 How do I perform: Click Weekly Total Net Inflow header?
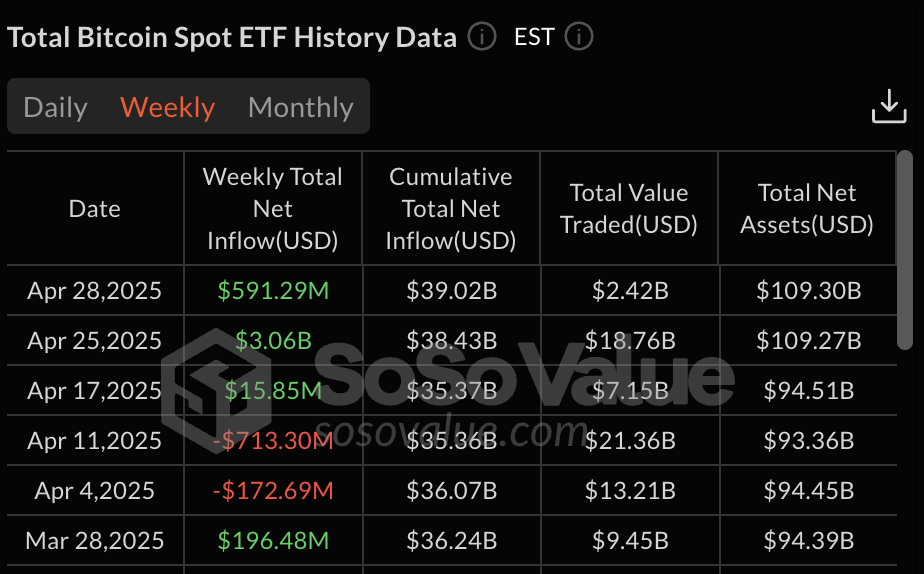coord(273,209)
